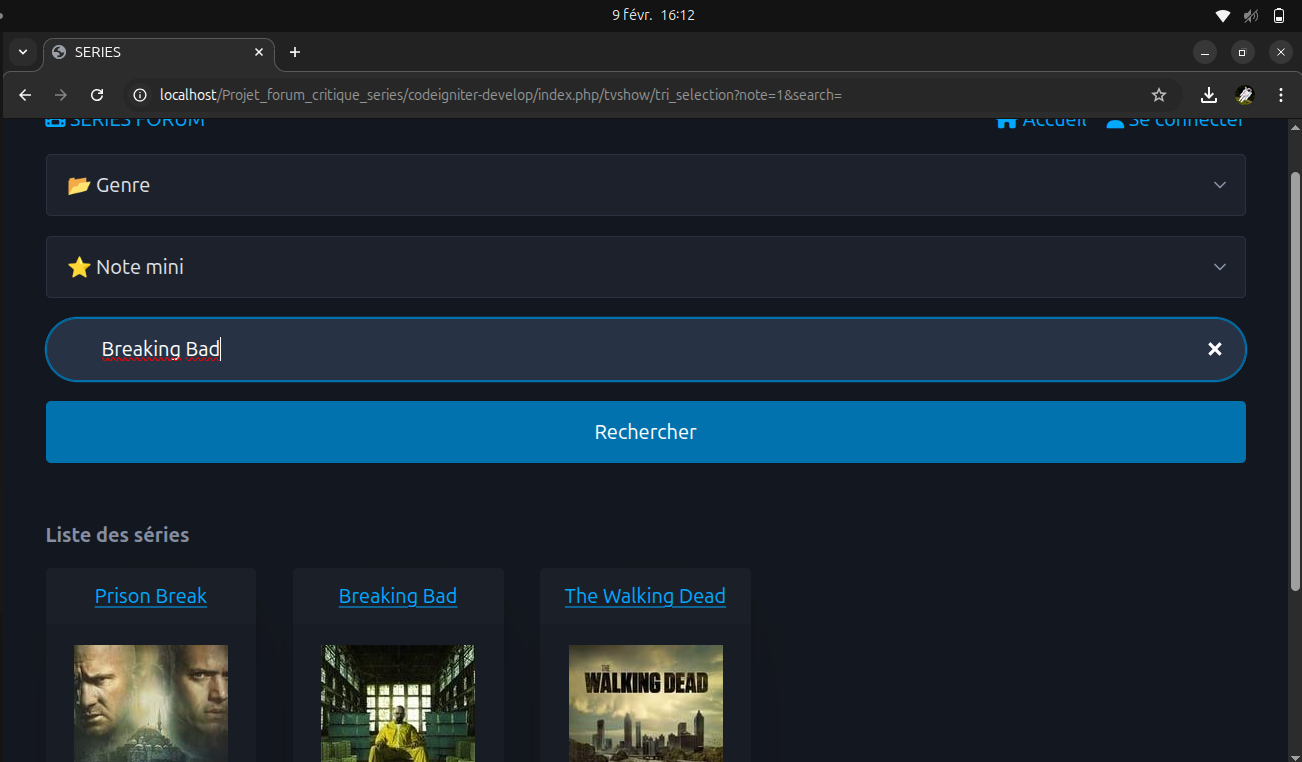Image resolution: width=1302 pixels, height=762 pixels.
Task: Expand the Note mini dropdown
Action: point(645,267)
